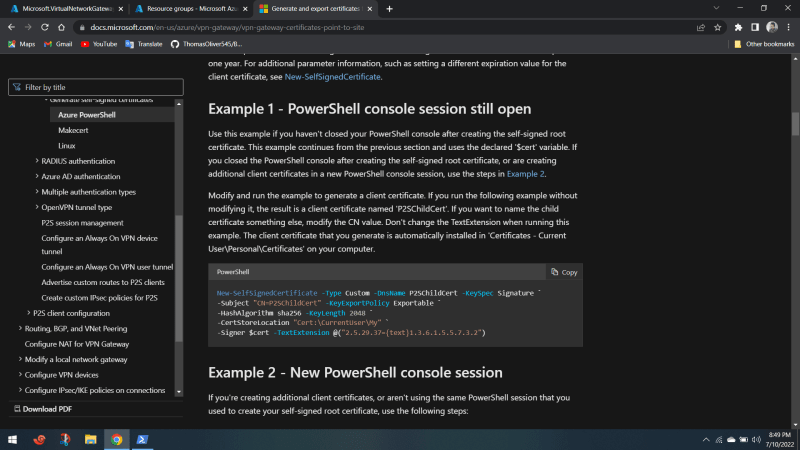Click the sidebar scroll down arrow

[x=179, y=392]
